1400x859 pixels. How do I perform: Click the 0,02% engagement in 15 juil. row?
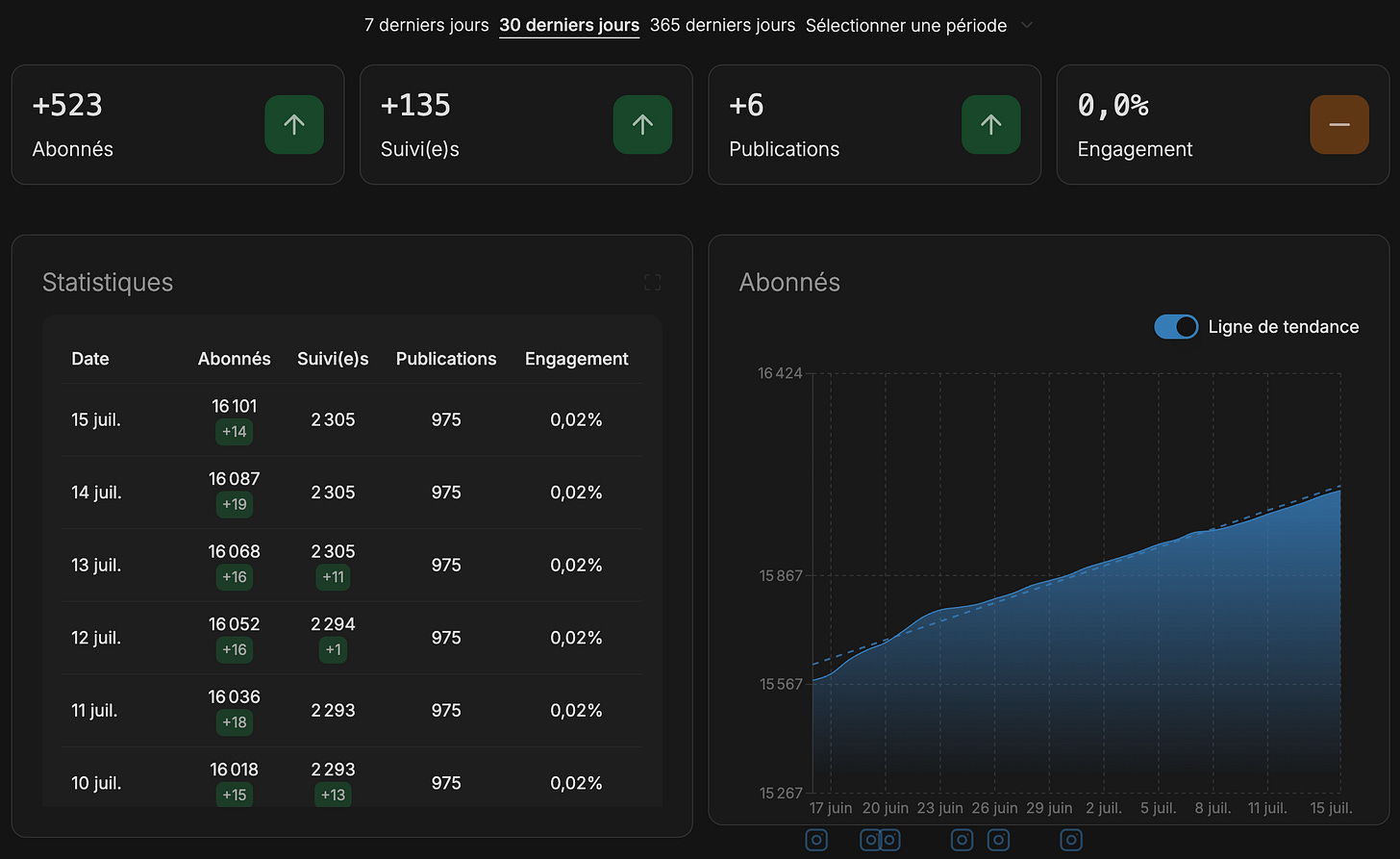(x=576, y=420)
